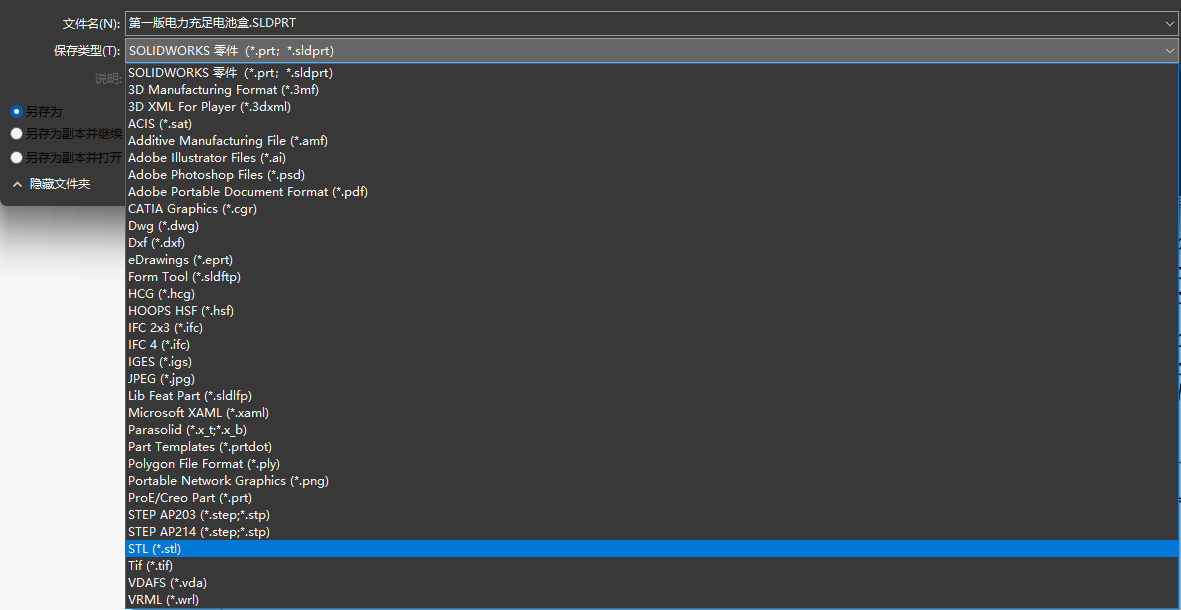This screenshot has height=610, width=1181.
Task: Select STEP AP203 (*.step;*.stp)
Action: point(652,514)
